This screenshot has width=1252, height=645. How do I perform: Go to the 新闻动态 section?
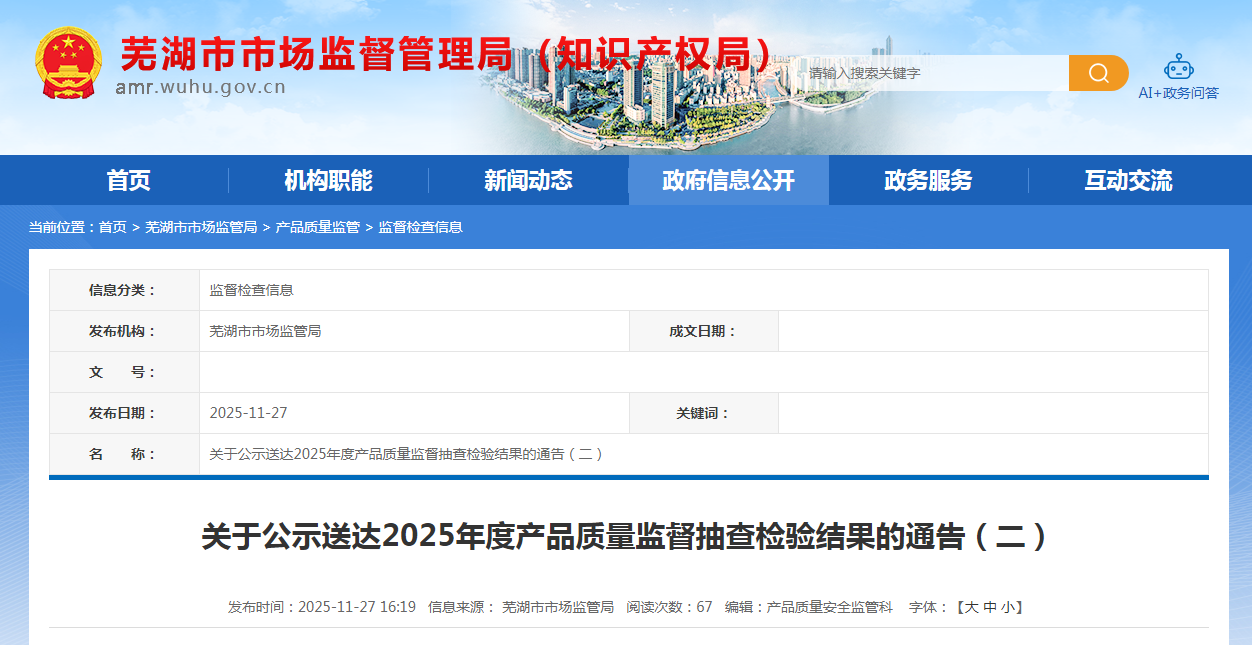click(528, 181)
